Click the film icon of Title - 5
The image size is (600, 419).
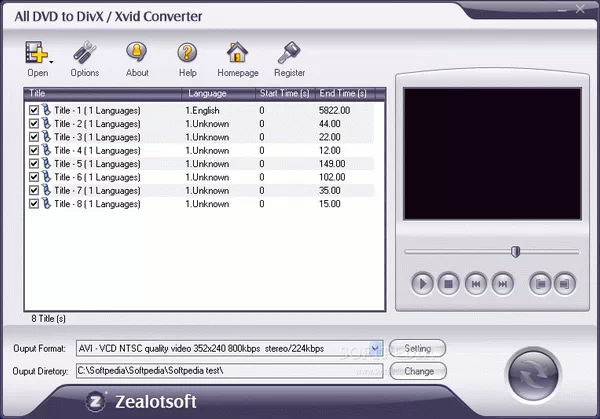(x=46, y=163)
